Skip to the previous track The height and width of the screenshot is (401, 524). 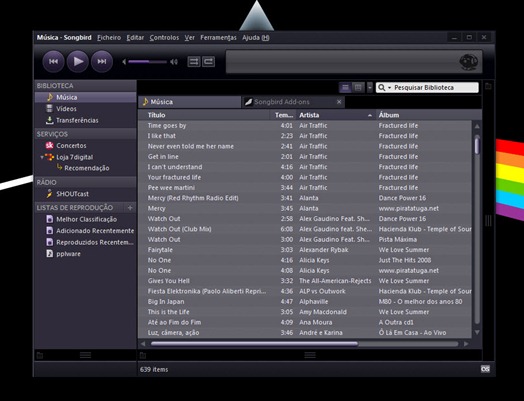(53, 61)
